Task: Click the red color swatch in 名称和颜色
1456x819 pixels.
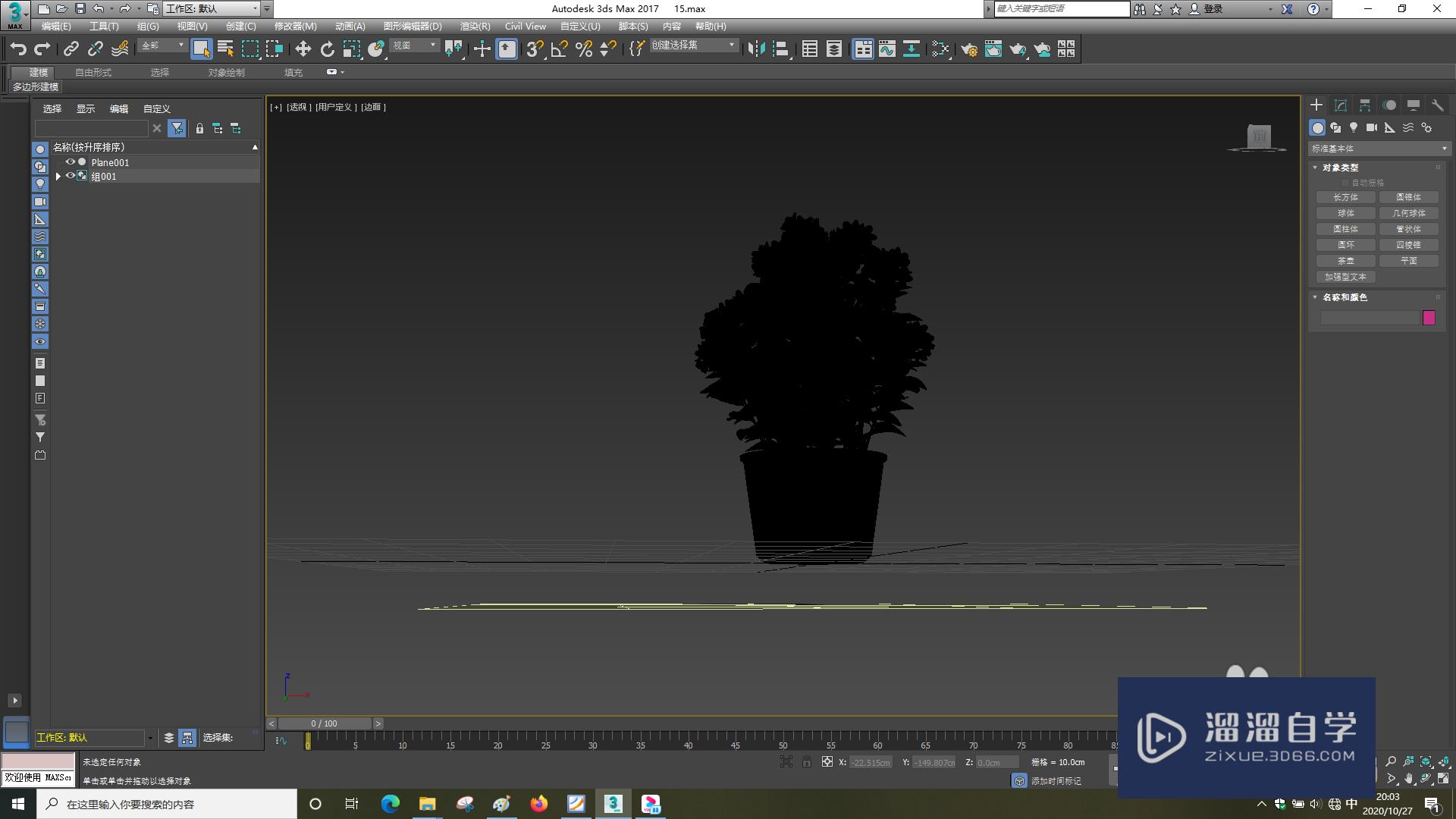Action: pos(1430,318)
